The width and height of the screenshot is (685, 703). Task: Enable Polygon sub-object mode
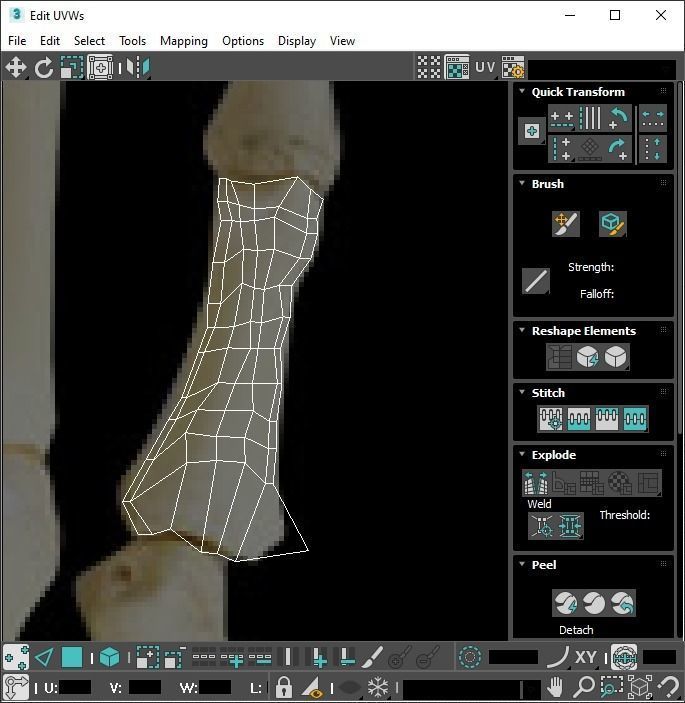click(72, 658)
